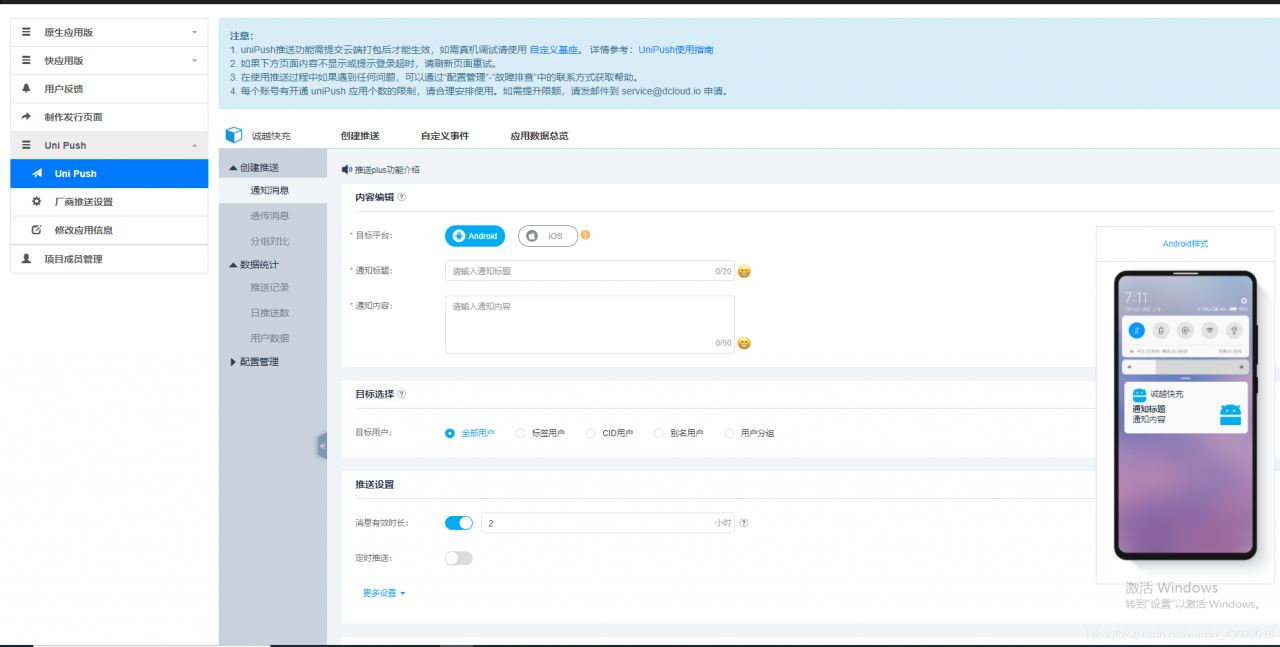This screenshot has height=647, width=1280.
Task: Click the 项目成员管理 user icon
Action: pyautogui.click(x=28, y=259)
